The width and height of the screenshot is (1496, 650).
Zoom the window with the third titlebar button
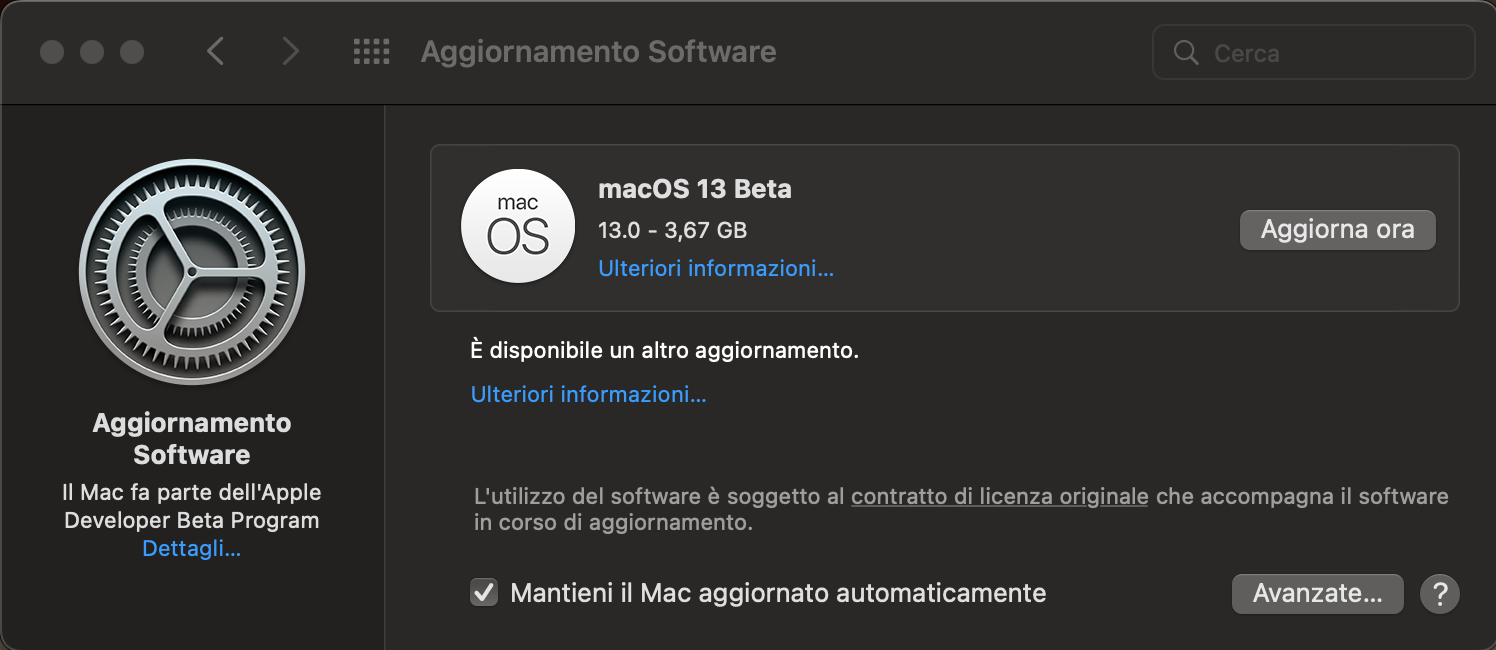132,52
